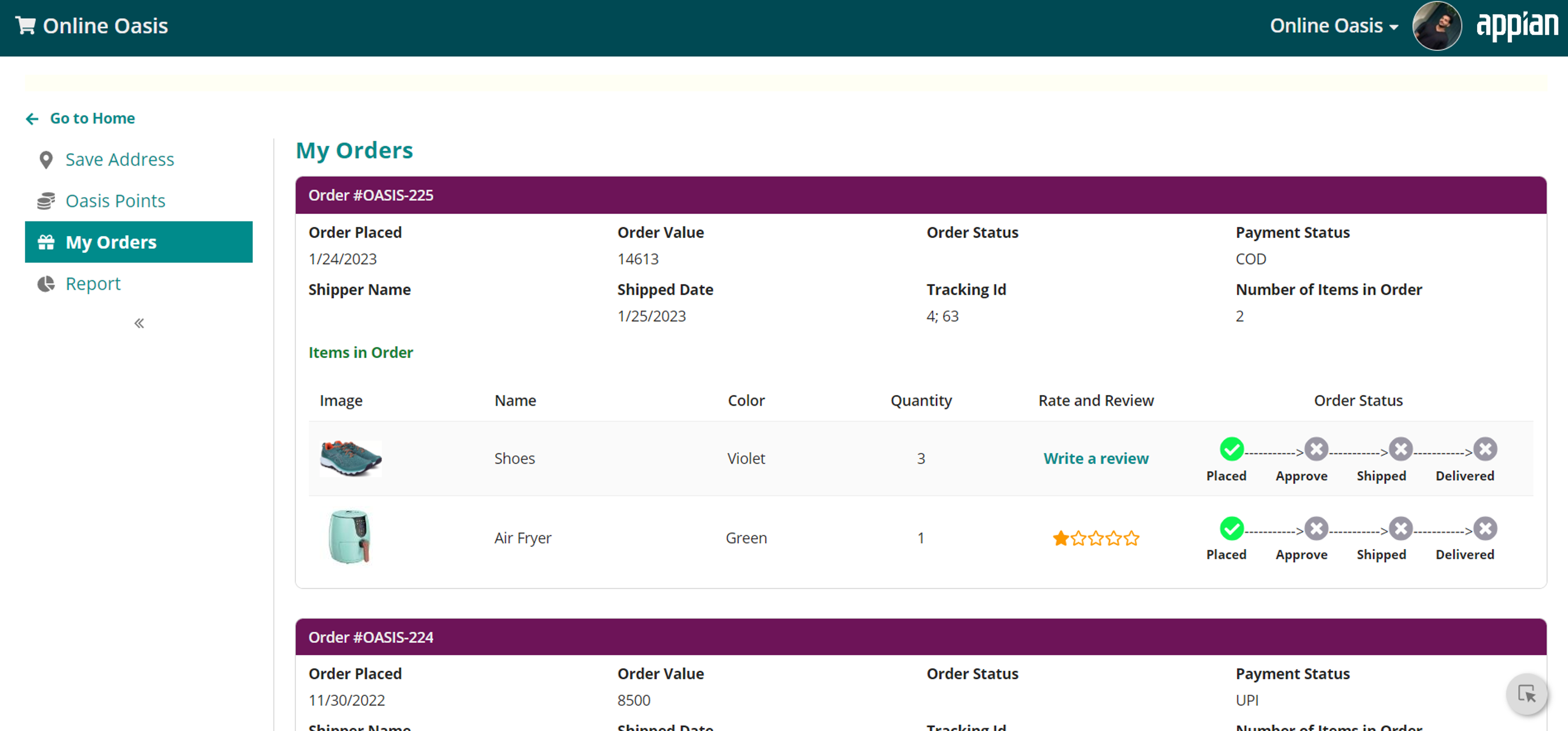Click the gift icon for My Orders
The image size is (1568, 731).
[46, 242]
